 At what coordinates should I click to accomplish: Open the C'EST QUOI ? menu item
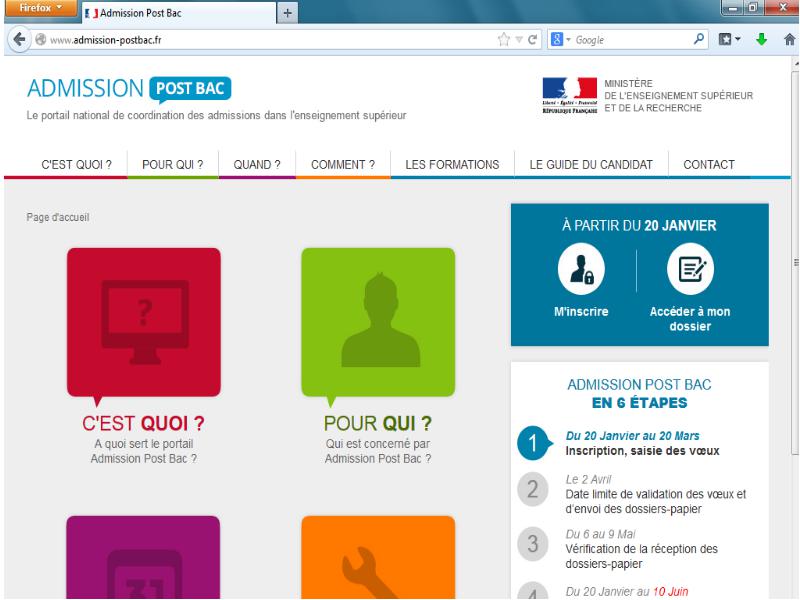(x=77, y=165)
